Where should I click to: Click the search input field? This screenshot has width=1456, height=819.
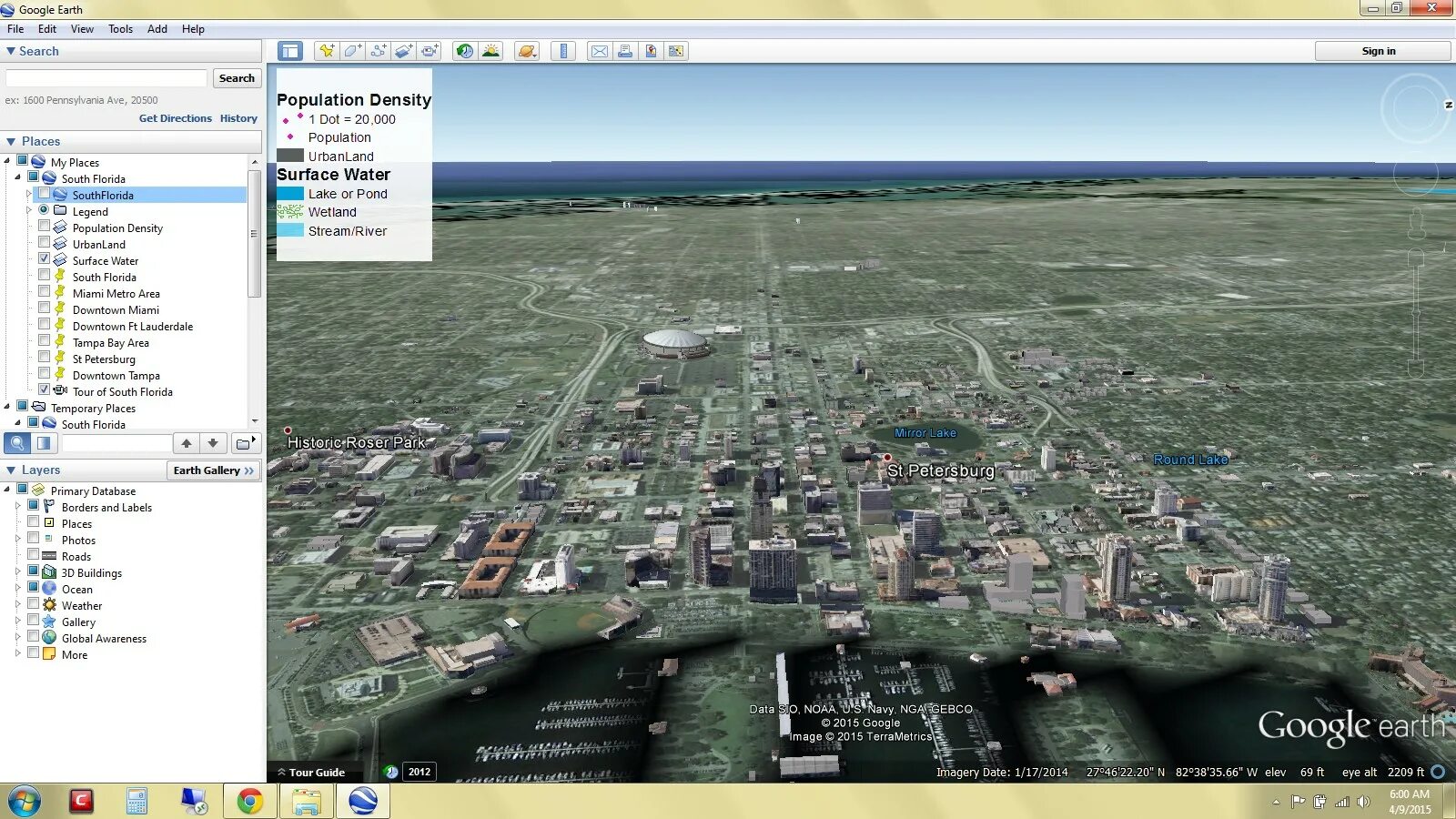tap(107, 78)
